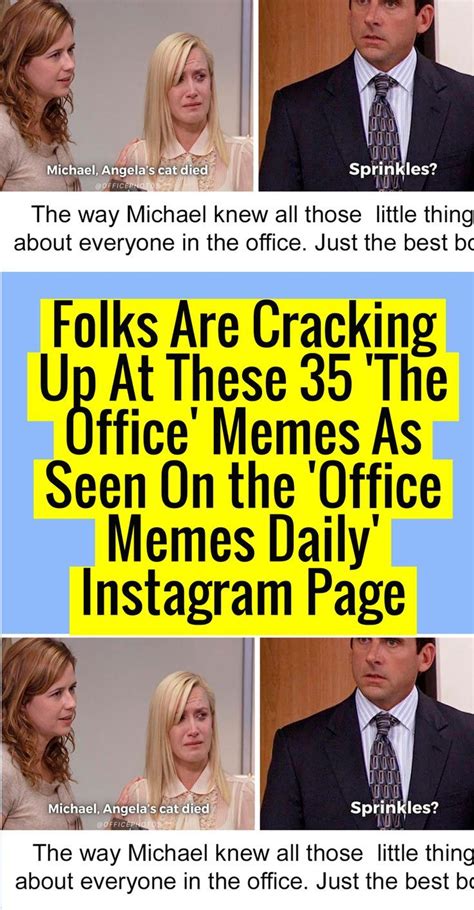Click the top 'The way Michael knew' caption
This screenshot has width=474, height=910.
[244, 229]
